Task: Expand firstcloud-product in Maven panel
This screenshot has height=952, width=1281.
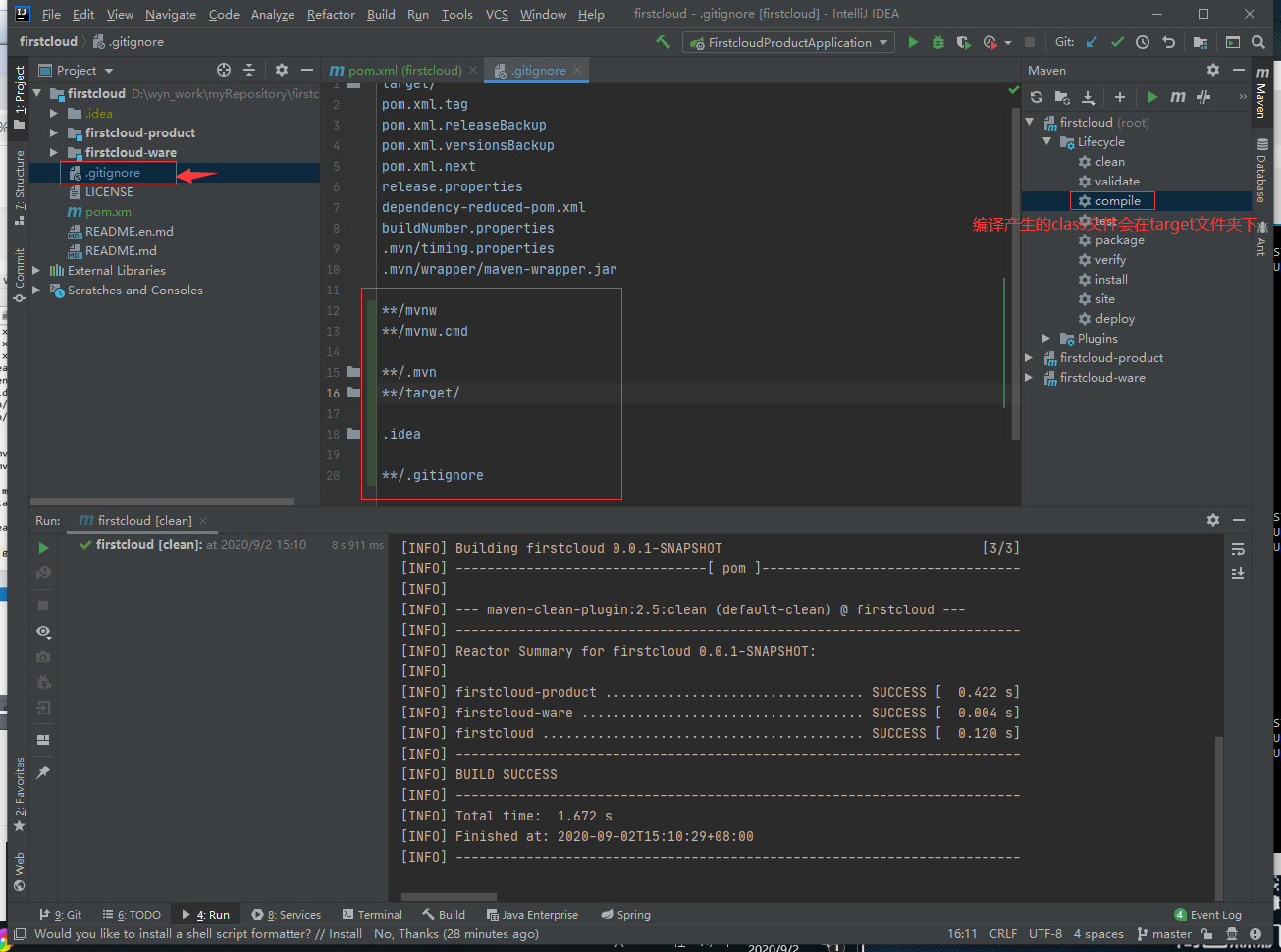Action: coord(1029,358)
